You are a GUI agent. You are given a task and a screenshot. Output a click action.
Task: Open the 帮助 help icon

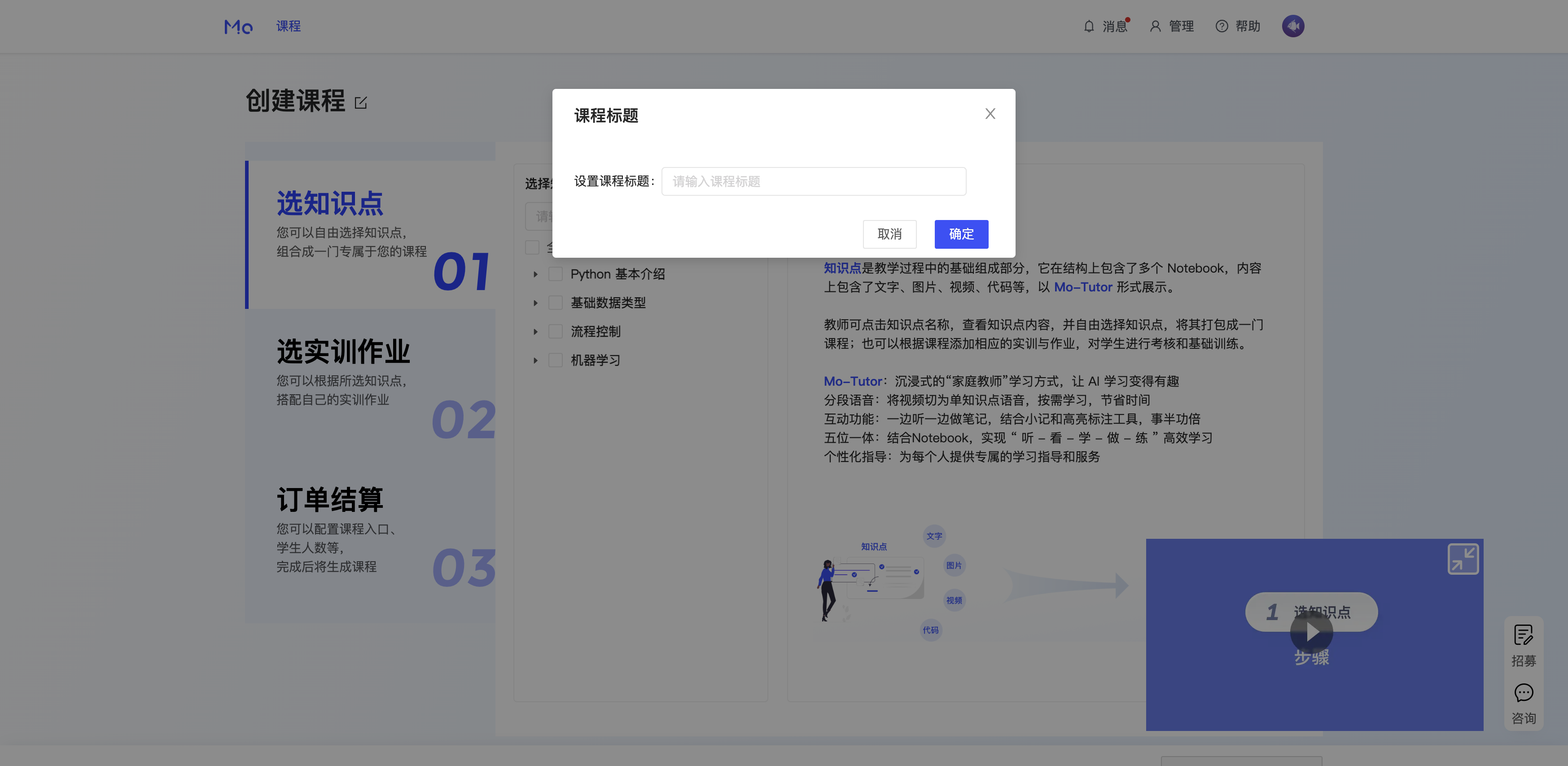pos(1221,26)
